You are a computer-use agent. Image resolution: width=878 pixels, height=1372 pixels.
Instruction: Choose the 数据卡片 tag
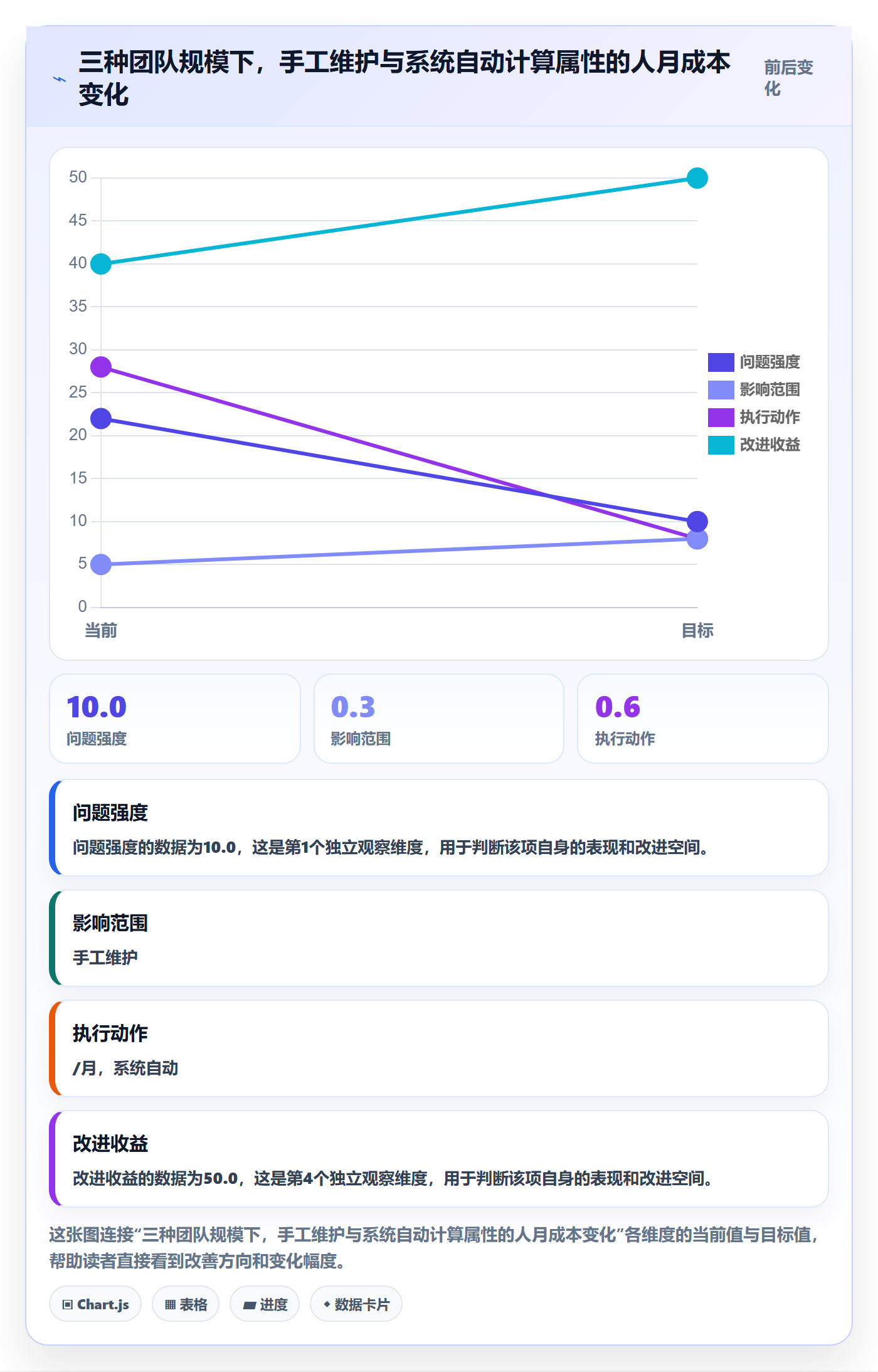coord(356,1304)
